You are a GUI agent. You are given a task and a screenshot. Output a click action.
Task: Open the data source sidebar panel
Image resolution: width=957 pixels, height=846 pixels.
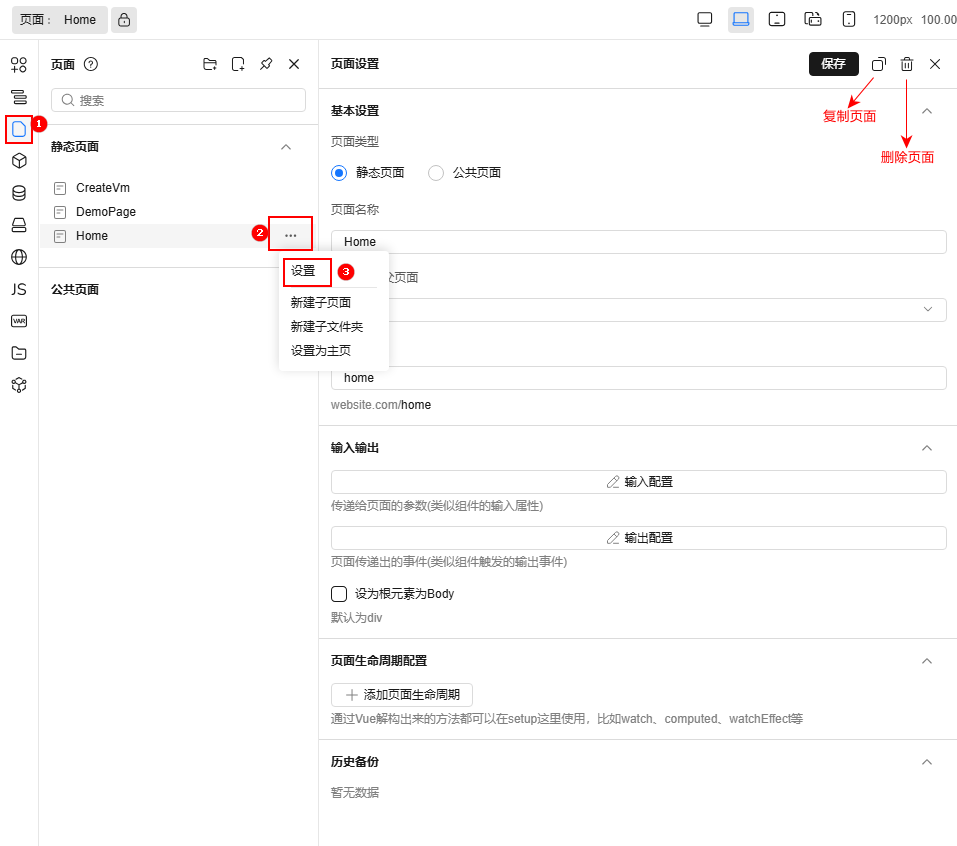(x=18, y=192)
